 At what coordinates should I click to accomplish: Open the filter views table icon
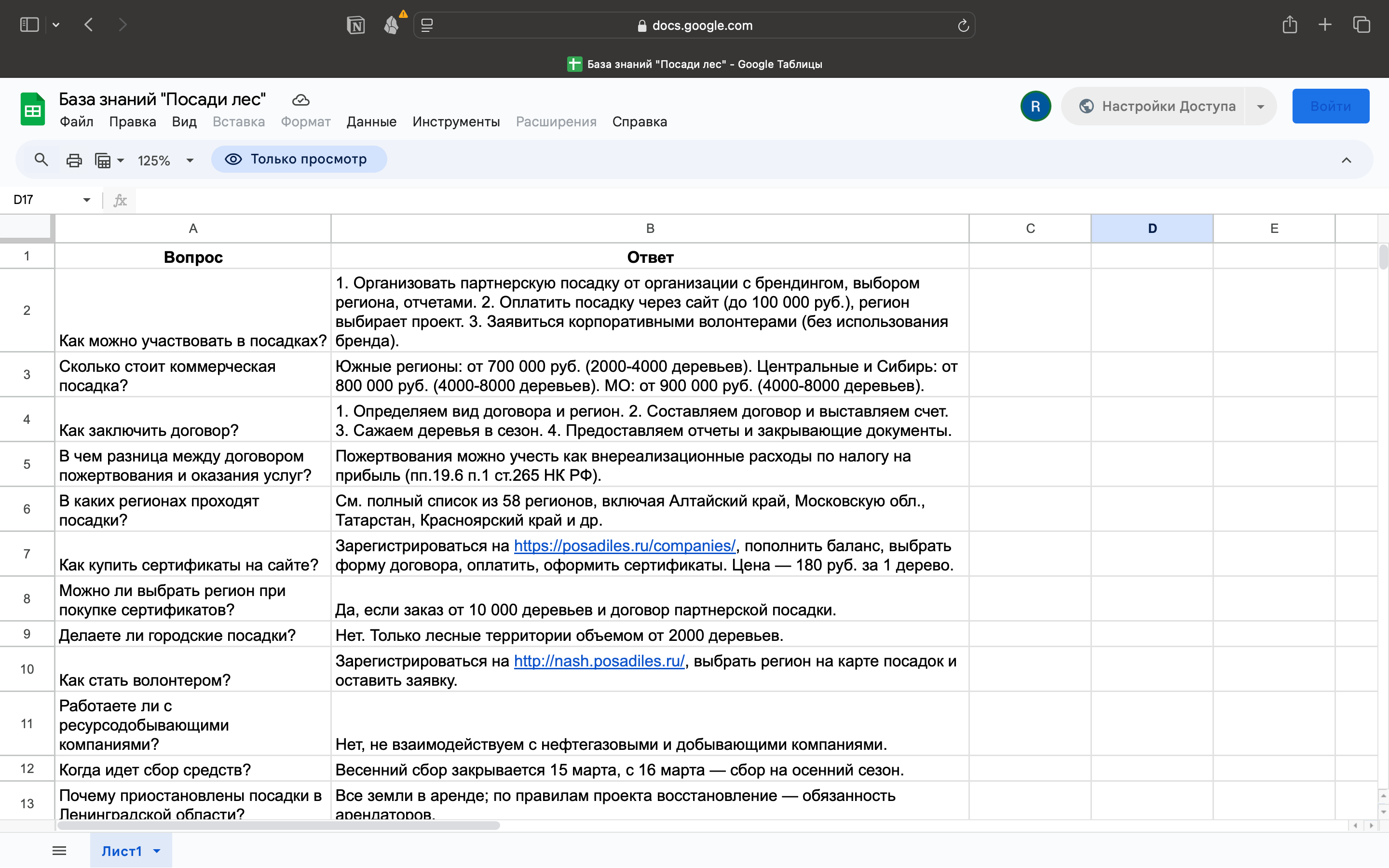[103, 160]
